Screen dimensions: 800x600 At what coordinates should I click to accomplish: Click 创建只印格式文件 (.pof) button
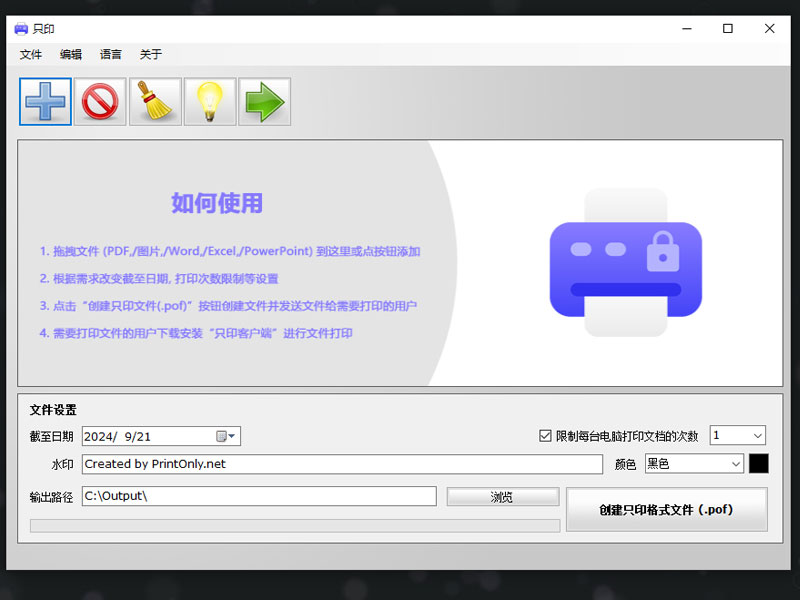click(x=667, y=509)
